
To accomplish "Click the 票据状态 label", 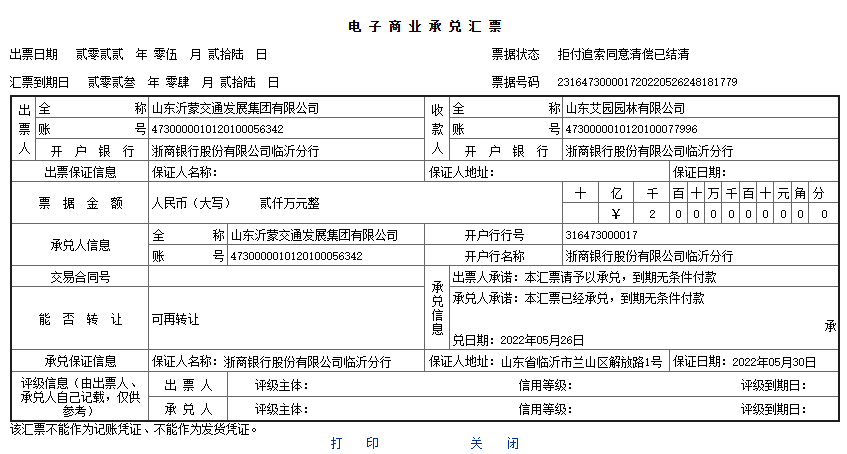I will point(515,55).
